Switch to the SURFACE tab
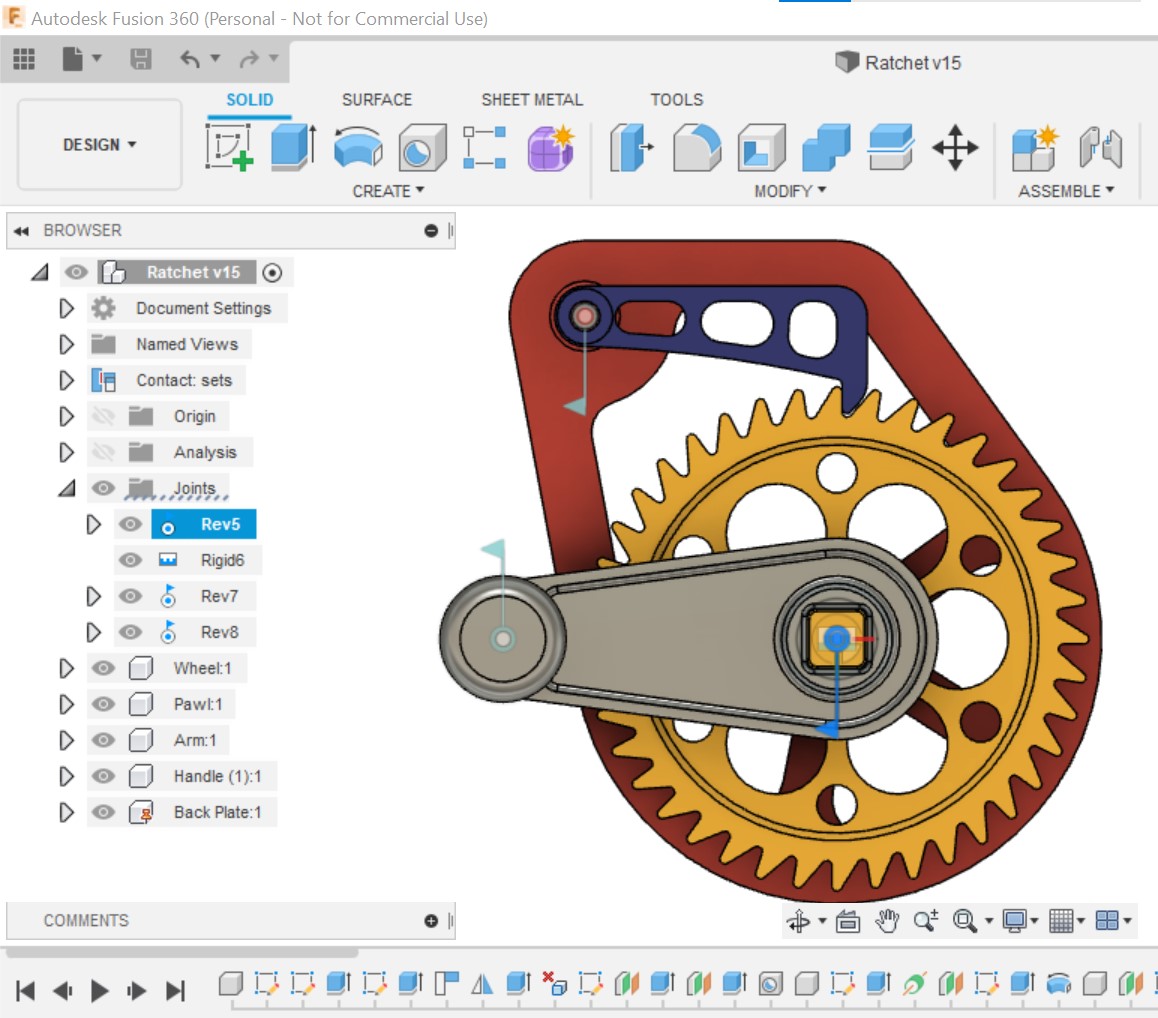The height and width of the screenshot is (1018, 1158). (377, 100)
